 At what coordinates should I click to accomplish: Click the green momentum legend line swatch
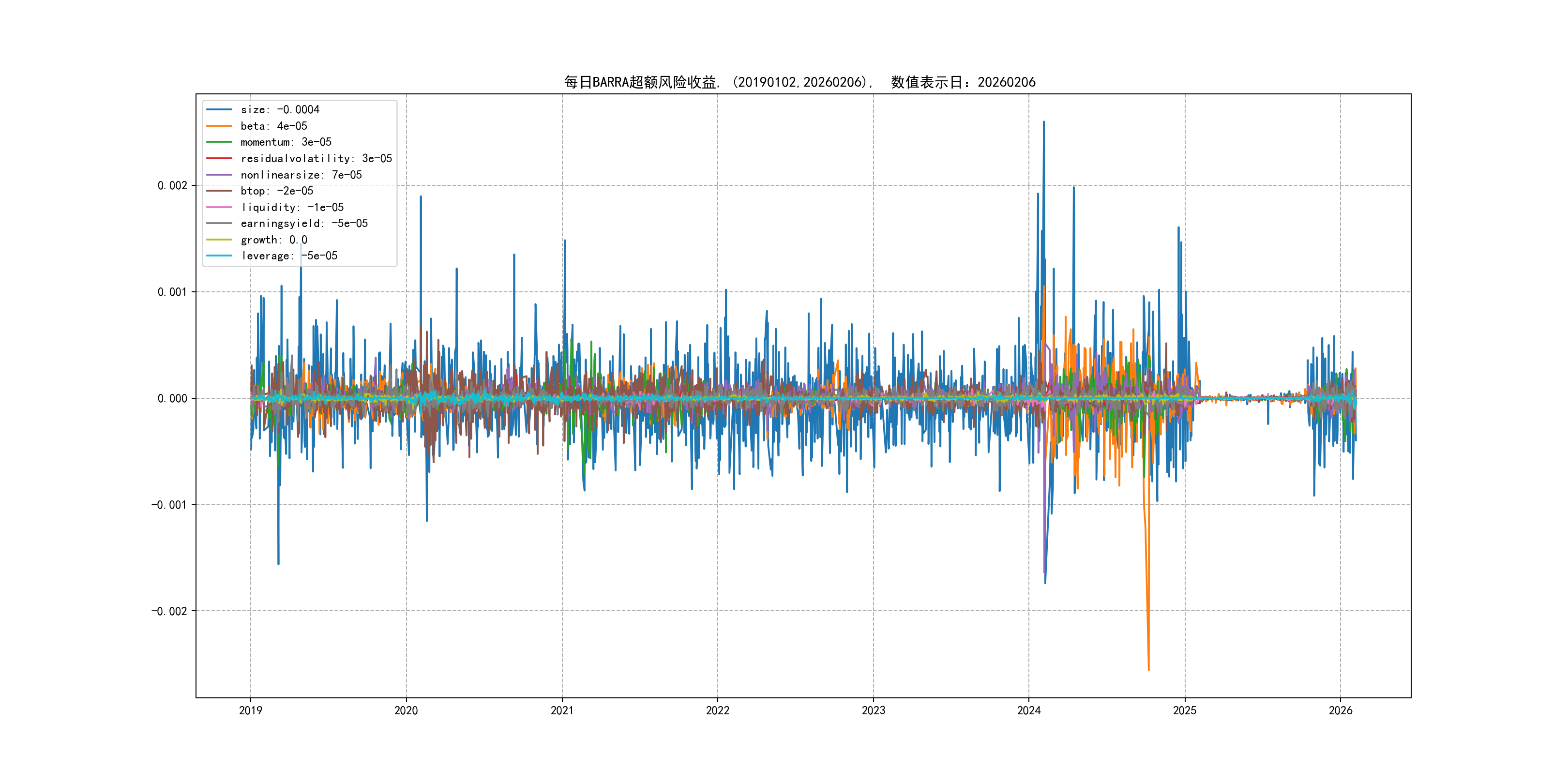(219, 142)
